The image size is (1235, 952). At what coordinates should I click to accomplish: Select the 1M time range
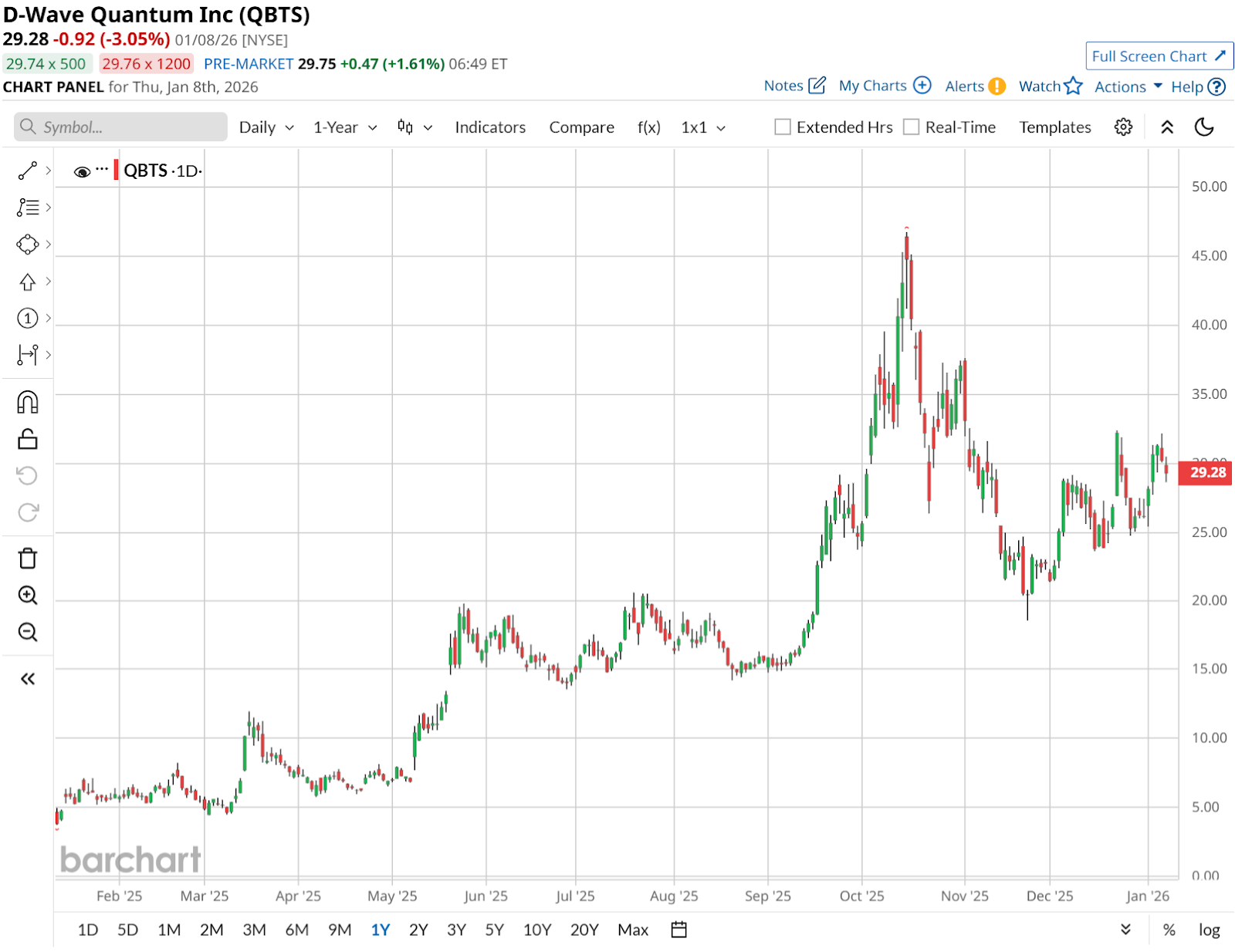[169, 930]
